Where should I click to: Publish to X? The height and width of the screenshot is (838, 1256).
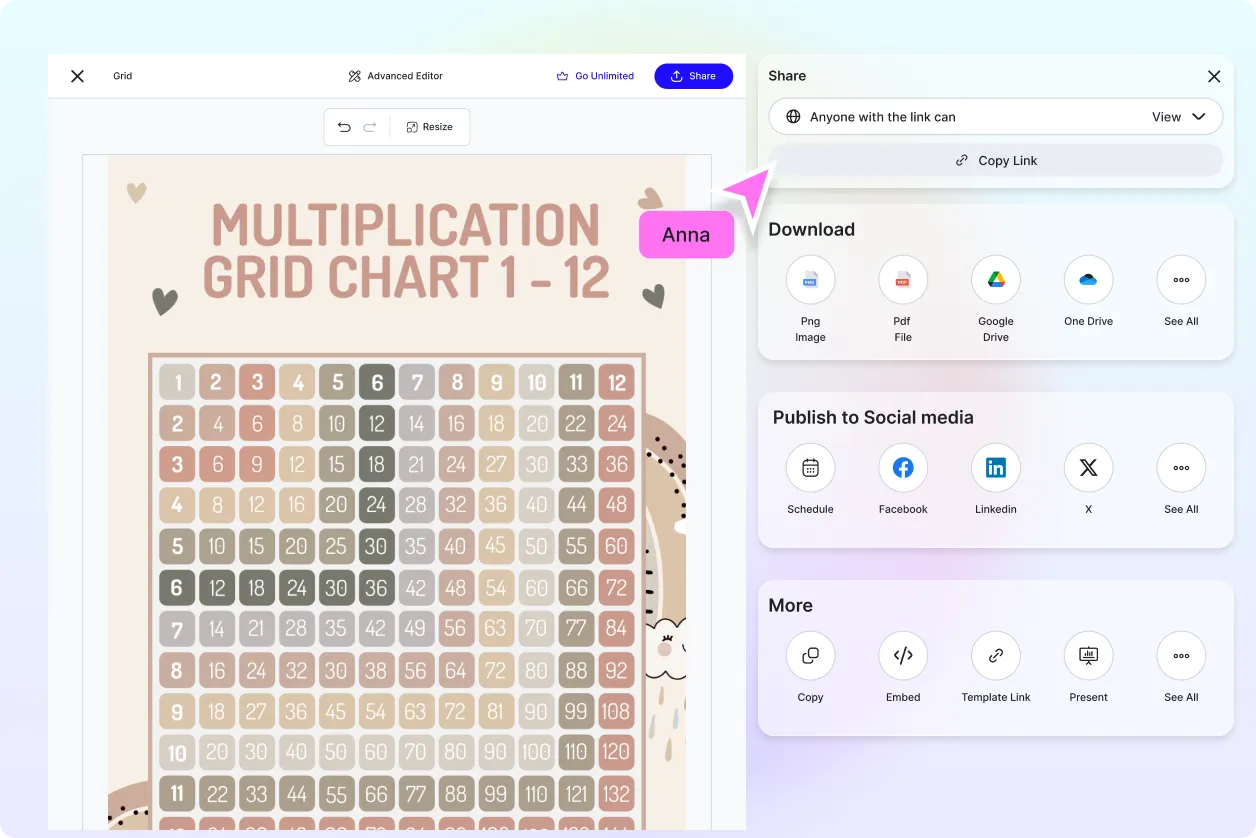1088,468
